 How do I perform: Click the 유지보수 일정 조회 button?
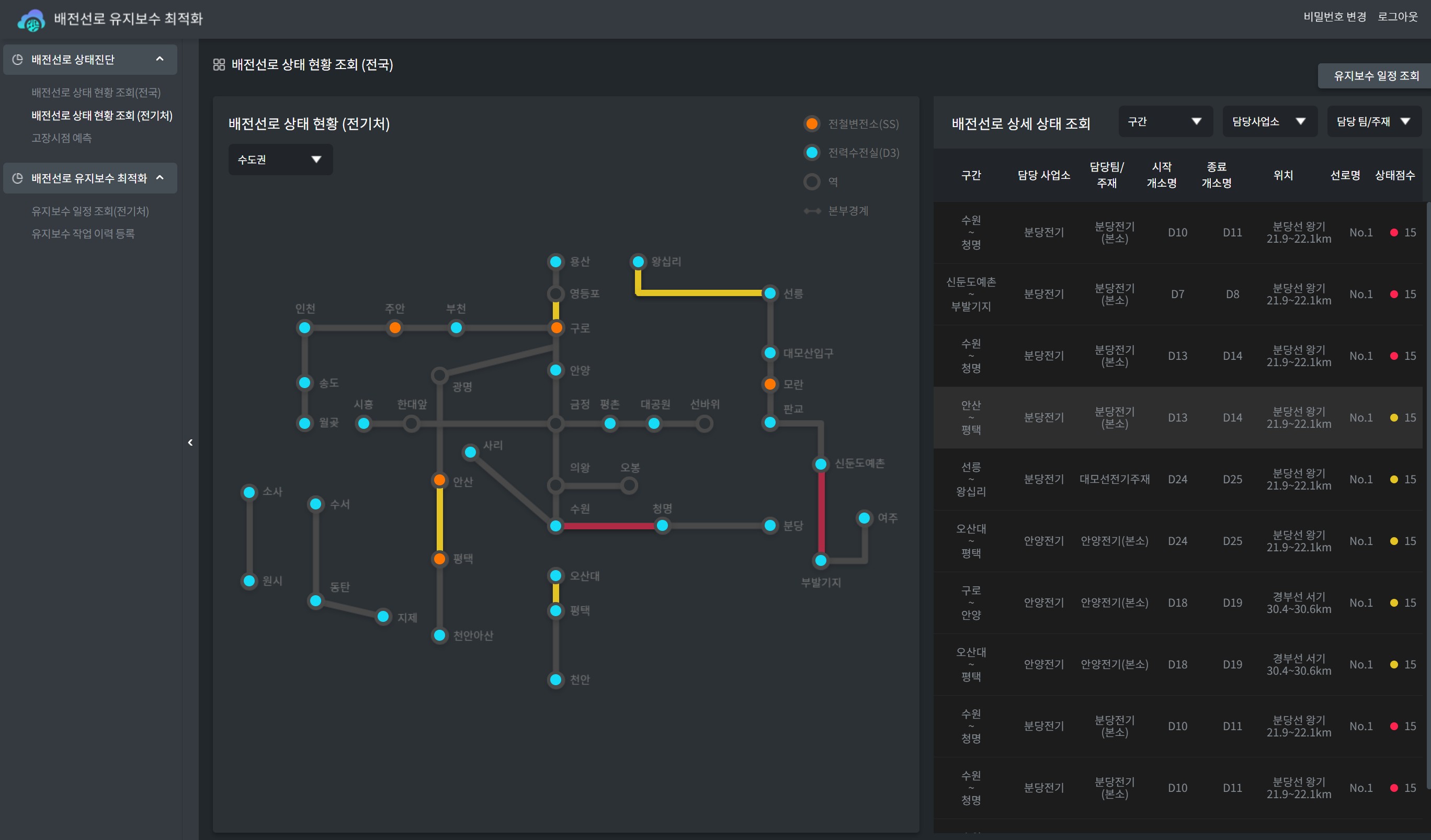tap(1376, 75)
